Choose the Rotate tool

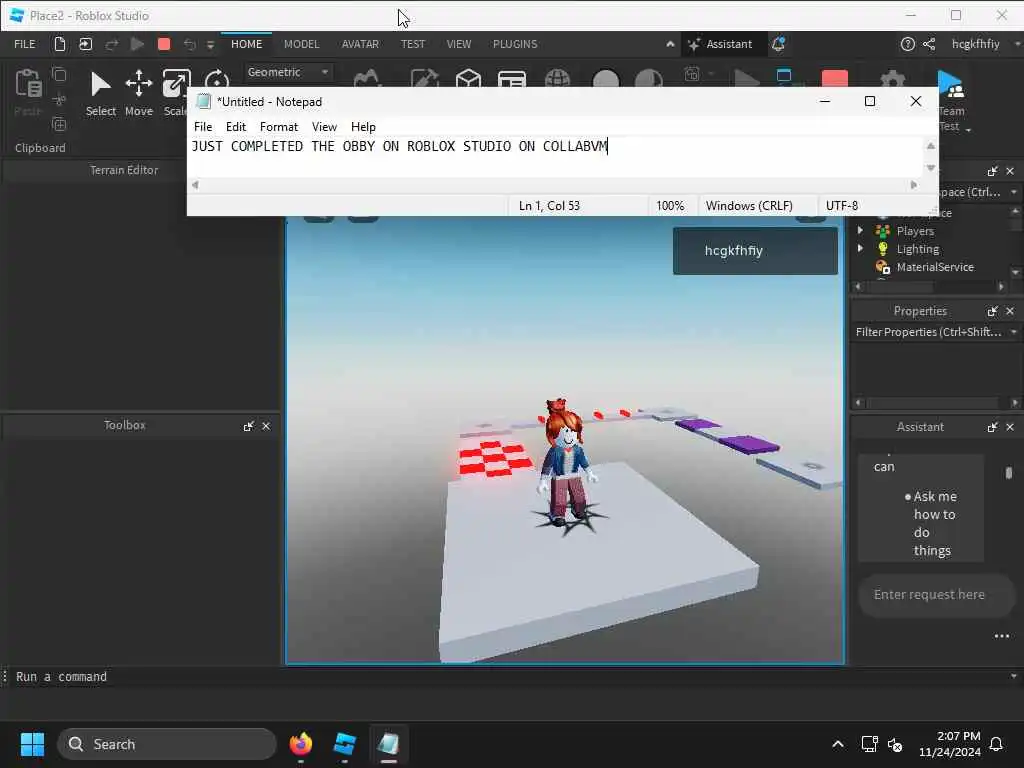tap(216, 80)
